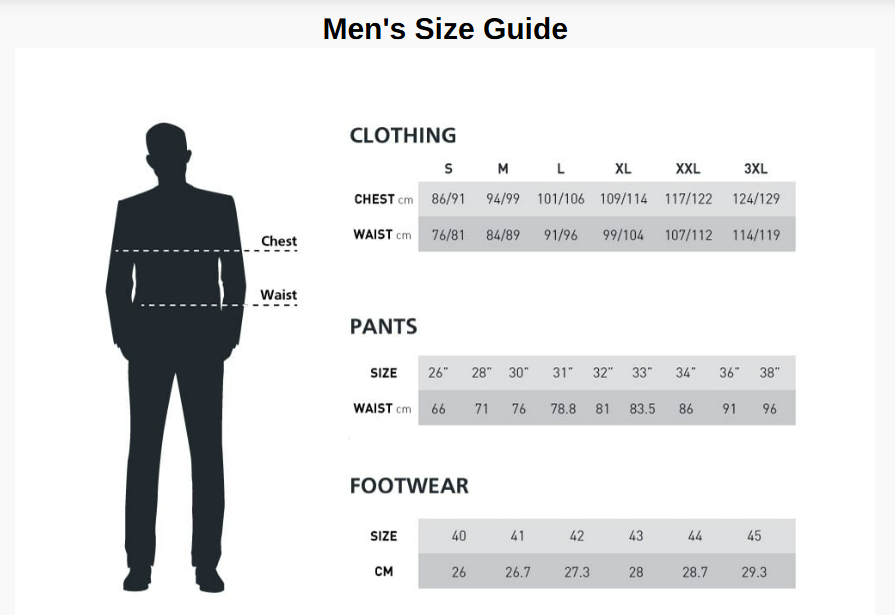
Task: Pick waist value 114/119 for size 3XL
Action: coord(756,236)
